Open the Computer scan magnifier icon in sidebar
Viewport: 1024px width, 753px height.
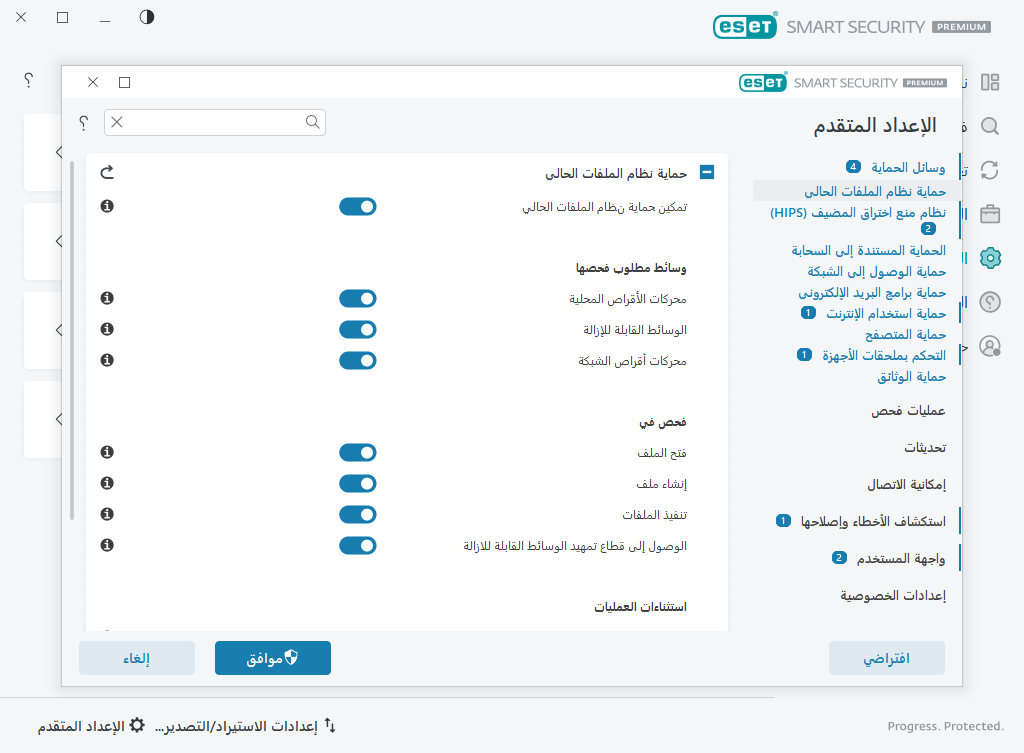[990, 126]
